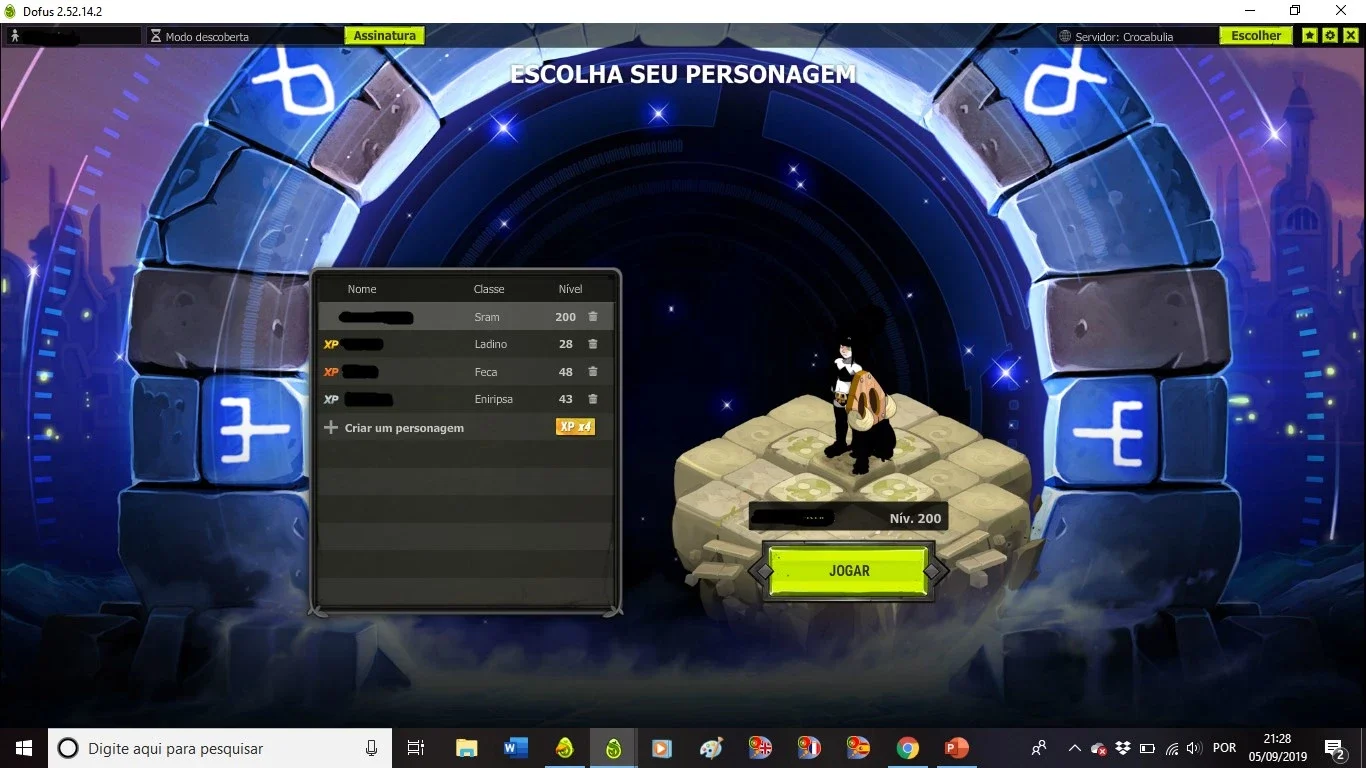Open Google Chrome from taskbar
This screenshot has width=1366, height=768.
(x=907, y=748)
